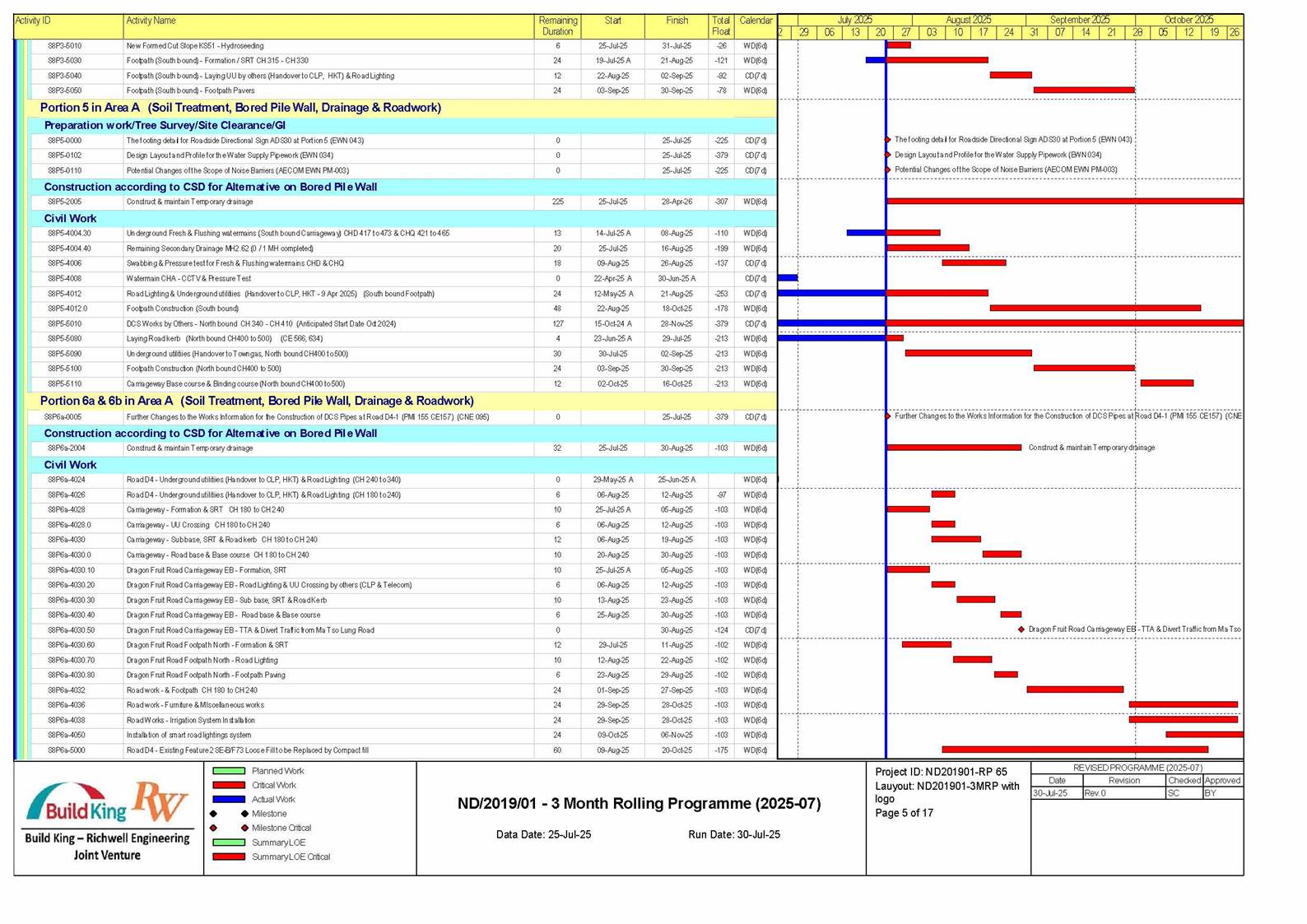
Task: Click activity ID S8P6a-4032
Action: click(67, 690)
